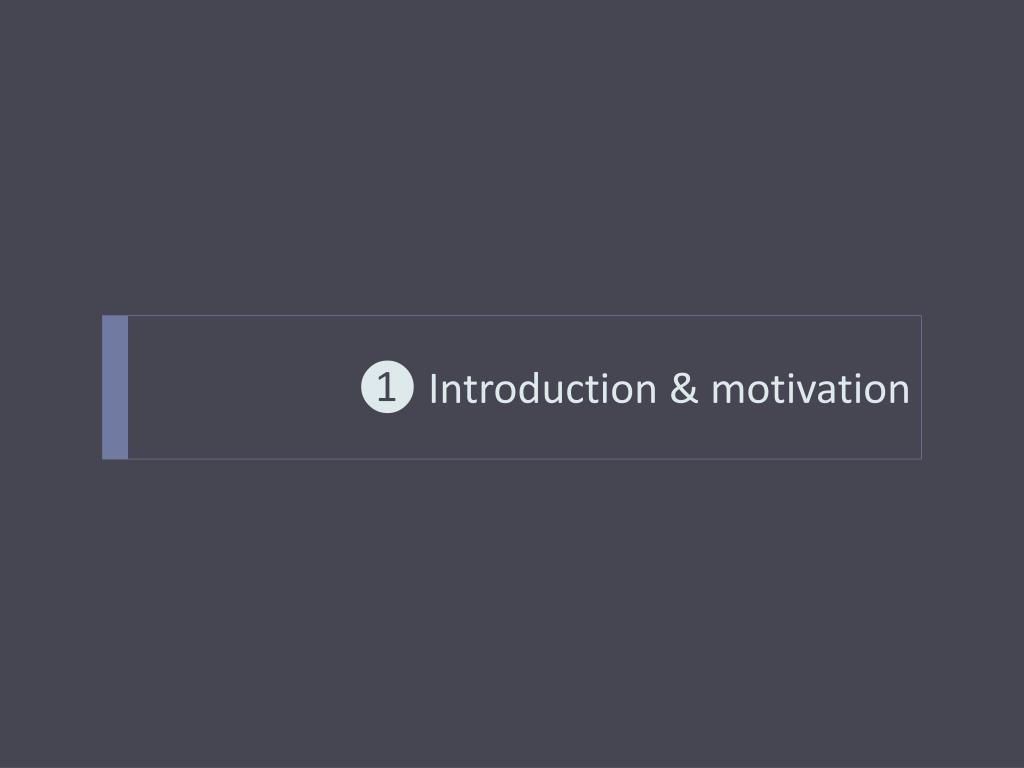Click the bottom end of the blue accent bar
The width and height of the screenshot is (1024, 768).
coord(115,456)
